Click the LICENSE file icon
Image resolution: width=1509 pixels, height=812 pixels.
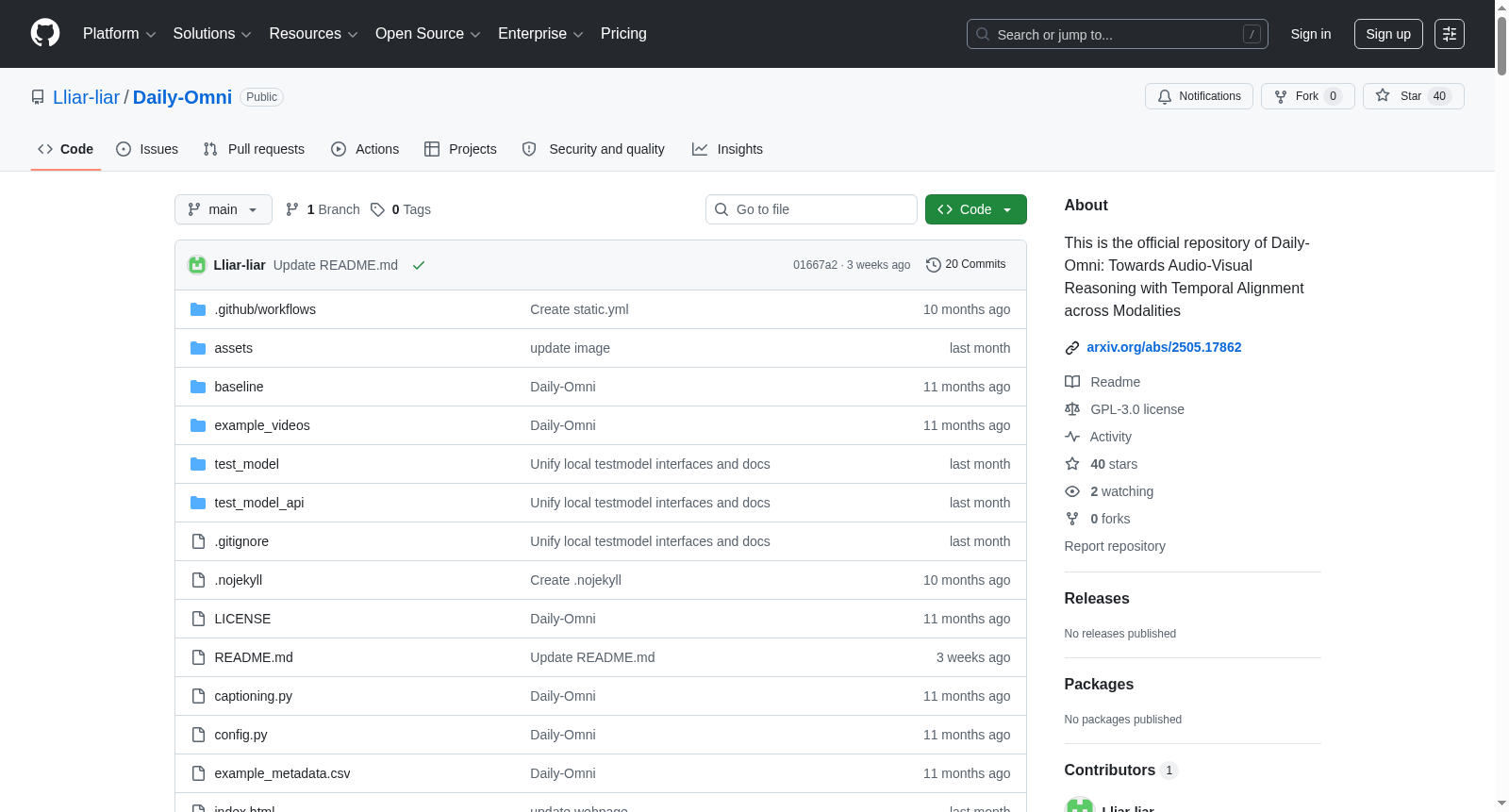tap(198, 619)
